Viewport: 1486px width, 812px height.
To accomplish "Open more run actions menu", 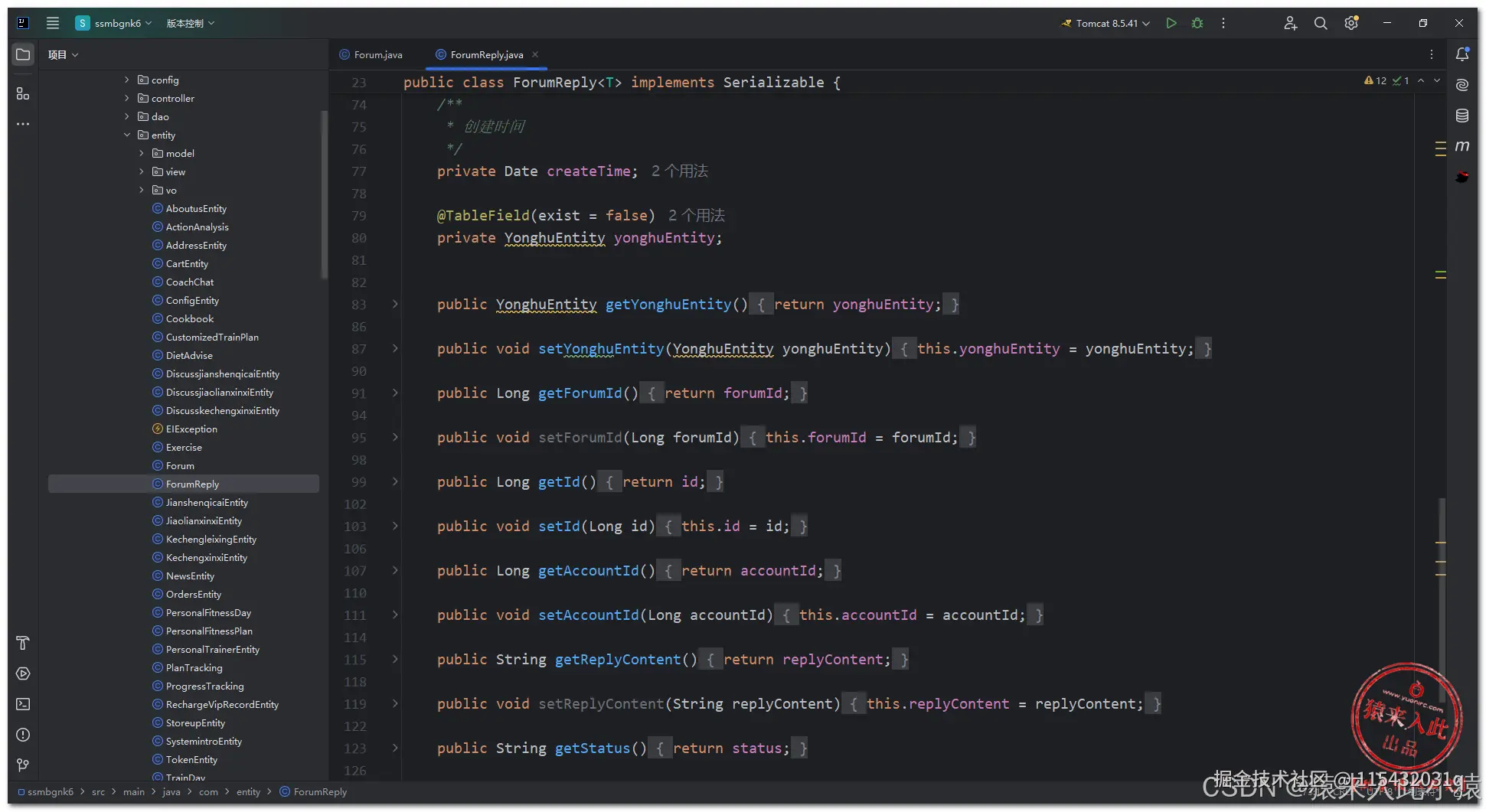I will (1223, 23).
